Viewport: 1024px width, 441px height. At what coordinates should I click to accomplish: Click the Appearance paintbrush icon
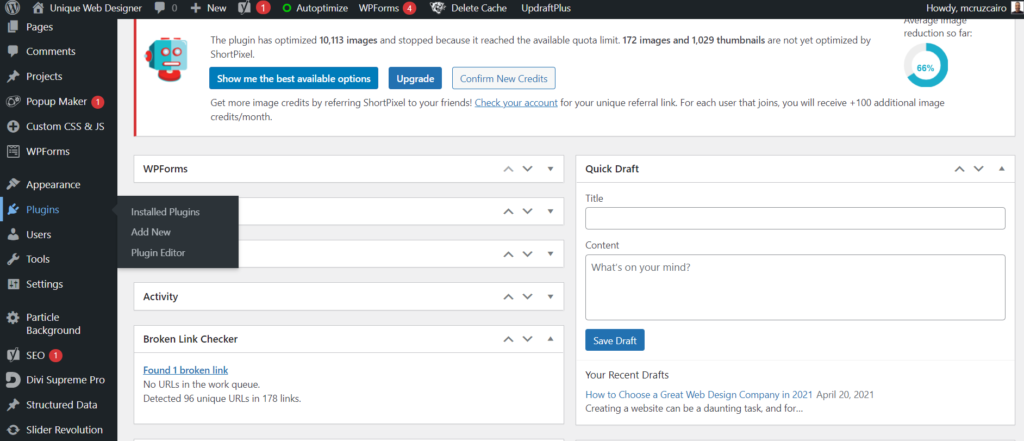[12, 185]
